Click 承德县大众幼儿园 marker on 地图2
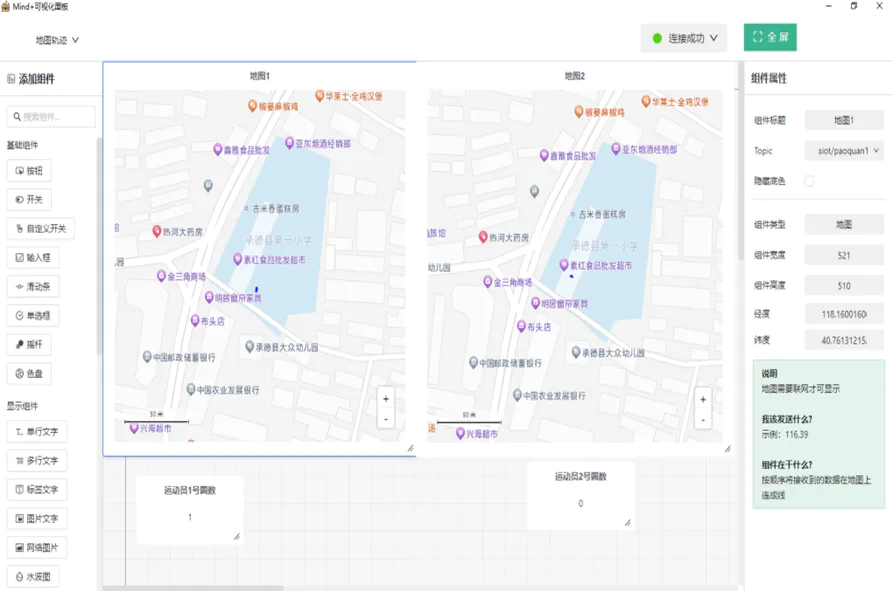Image resolution: width=893 pixels, height=591 pixels. pyautogui.click(x=576, y=352)
